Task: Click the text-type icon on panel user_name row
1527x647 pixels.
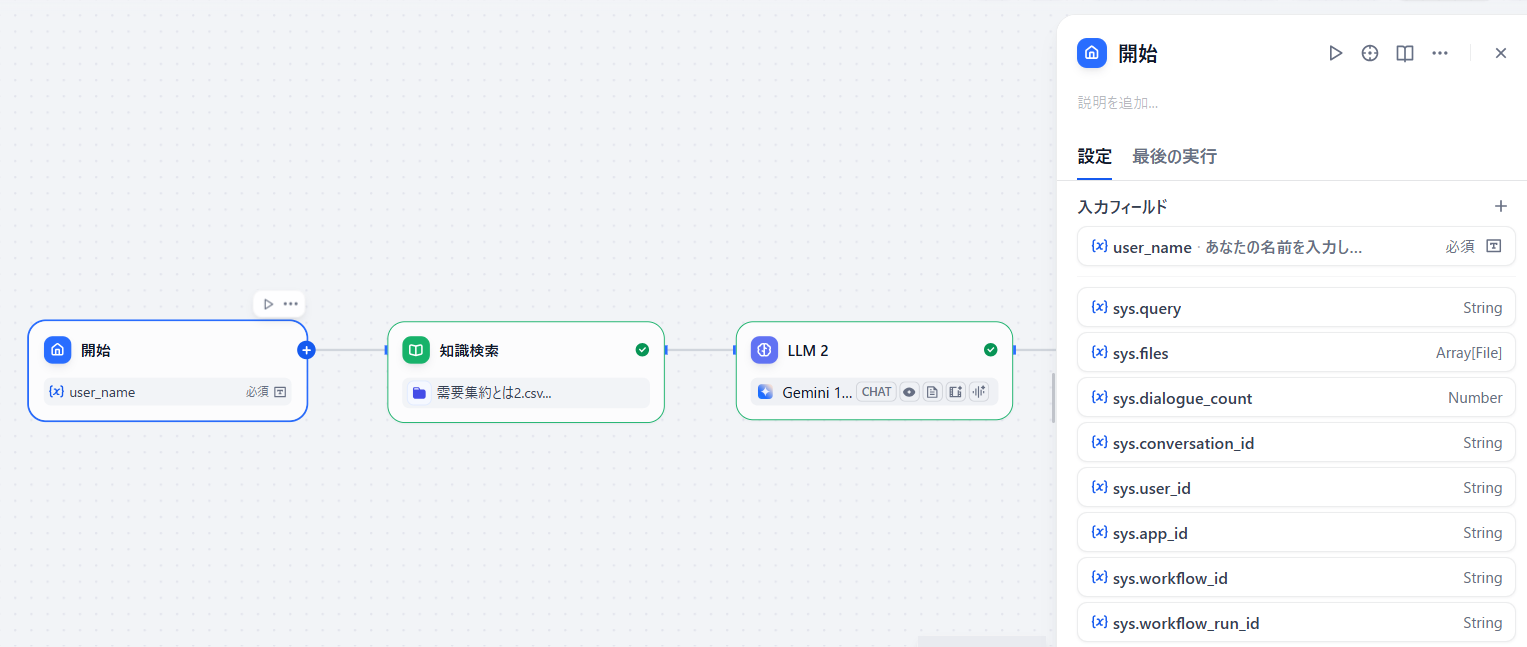Action: 1493,246
